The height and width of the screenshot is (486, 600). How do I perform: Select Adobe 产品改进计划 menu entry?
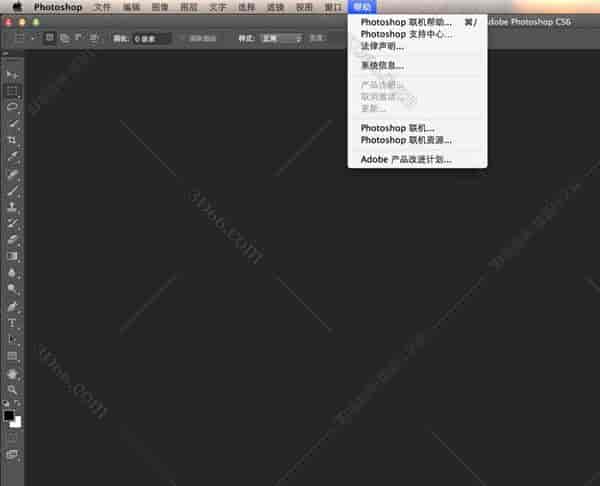406,159
